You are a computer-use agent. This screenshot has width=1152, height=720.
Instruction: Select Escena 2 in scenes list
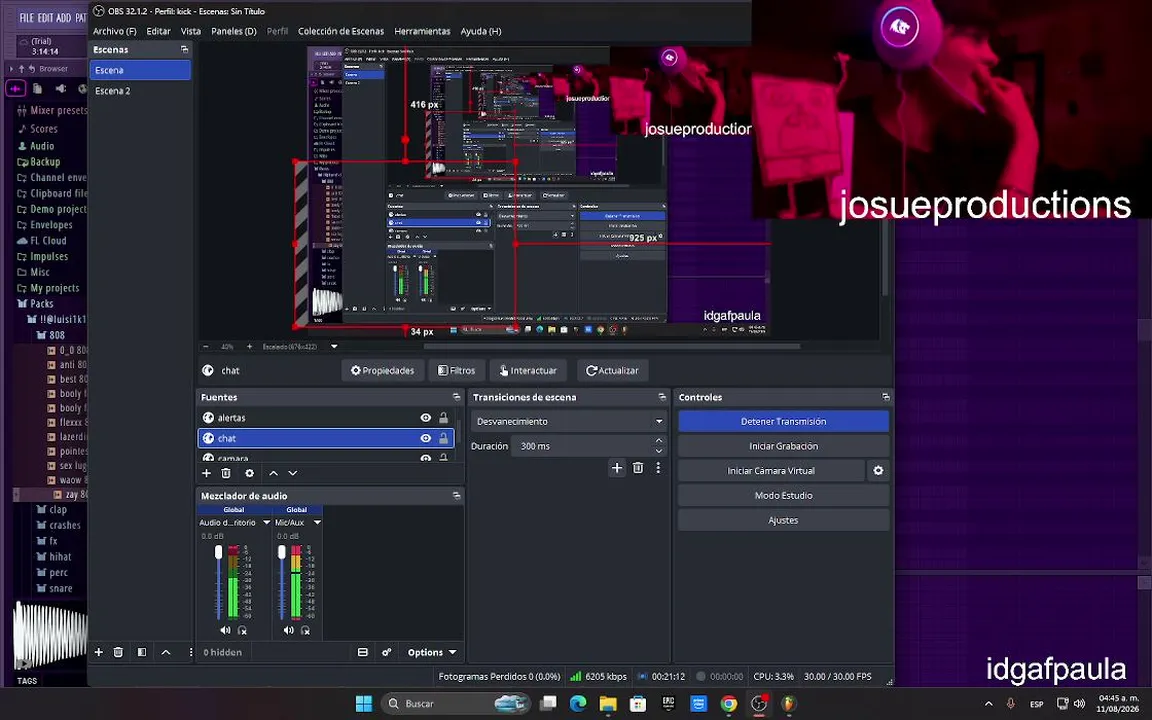(x=140, y=90)
